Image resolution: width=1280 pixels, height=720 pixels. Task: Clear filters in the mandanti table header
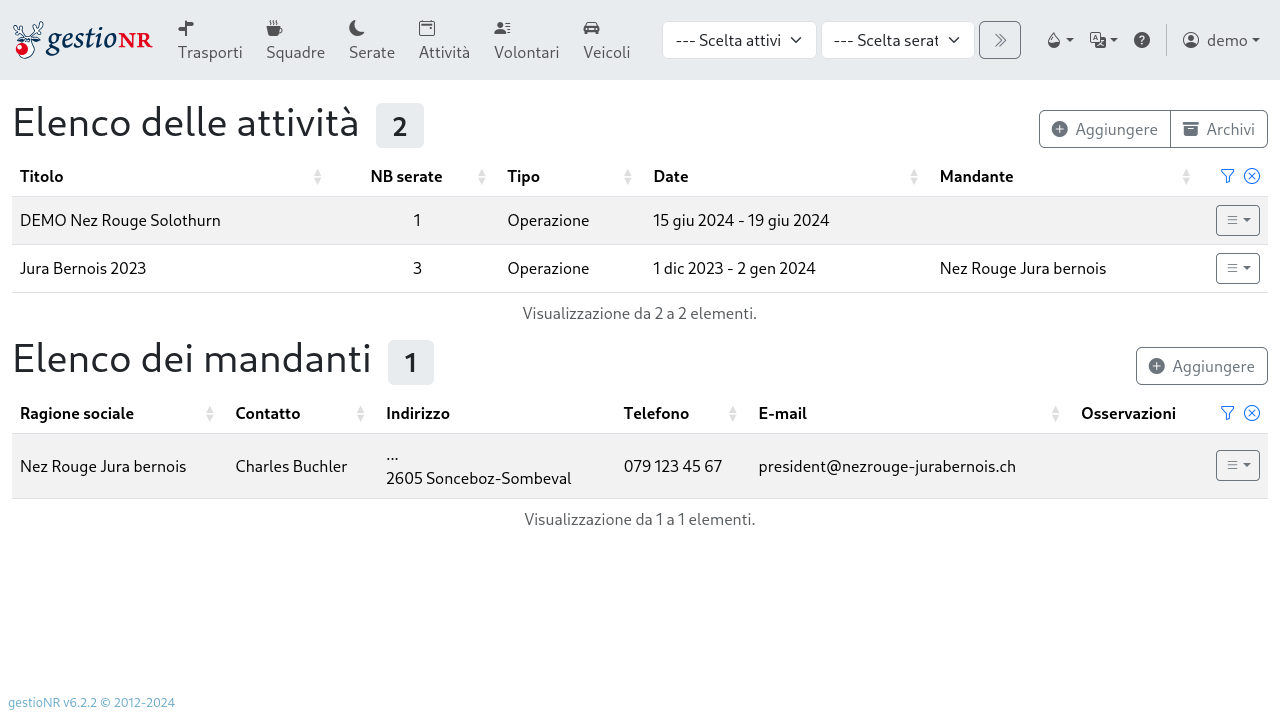pyautogui.click(x=1251, y=413)
